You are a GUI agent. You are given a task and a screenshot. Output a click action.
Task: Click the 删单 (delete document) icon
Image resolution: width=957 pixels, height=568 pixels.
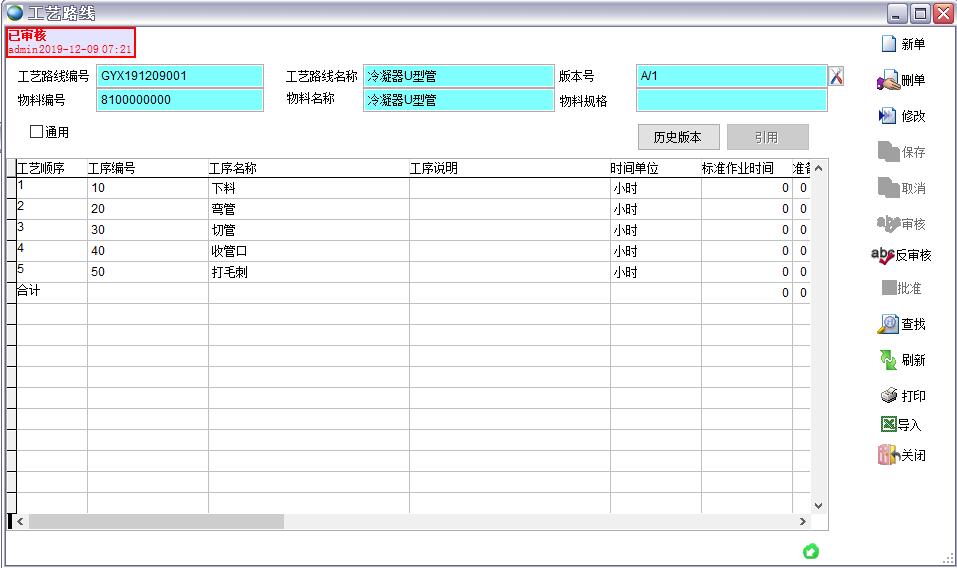pos(888,81)
